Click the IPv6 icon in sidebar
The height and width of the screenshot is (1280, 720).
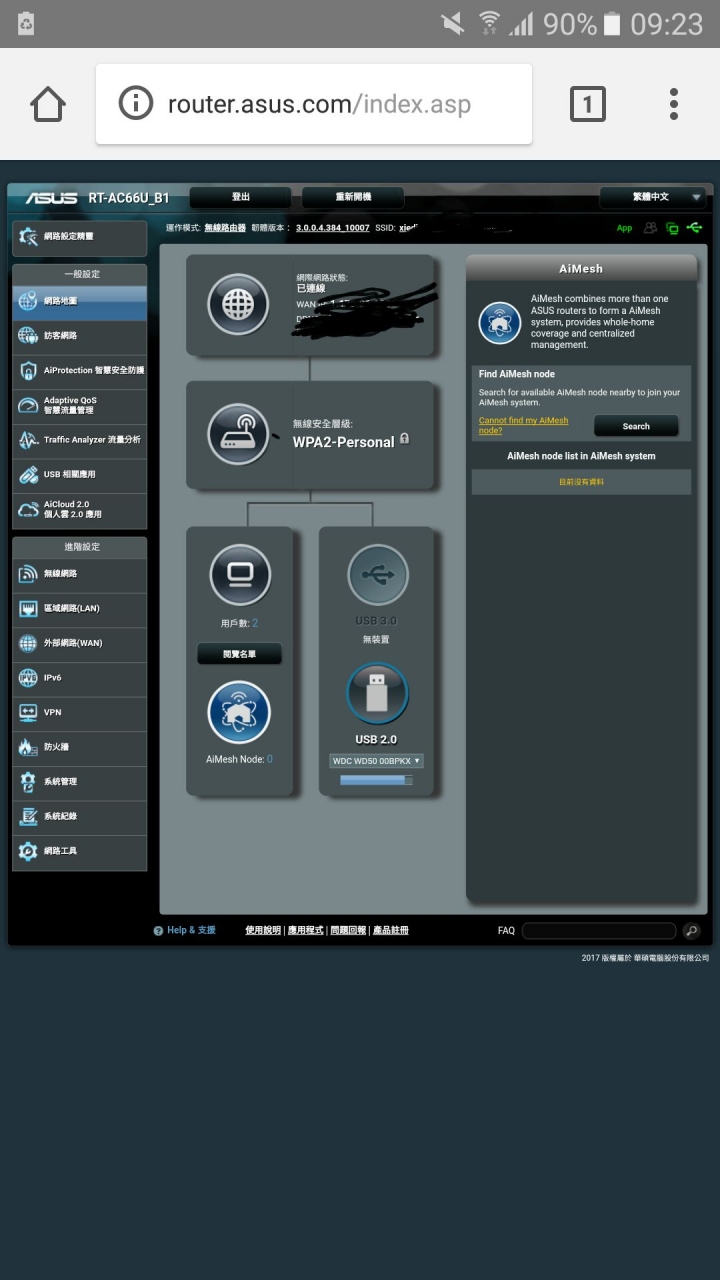28,678
